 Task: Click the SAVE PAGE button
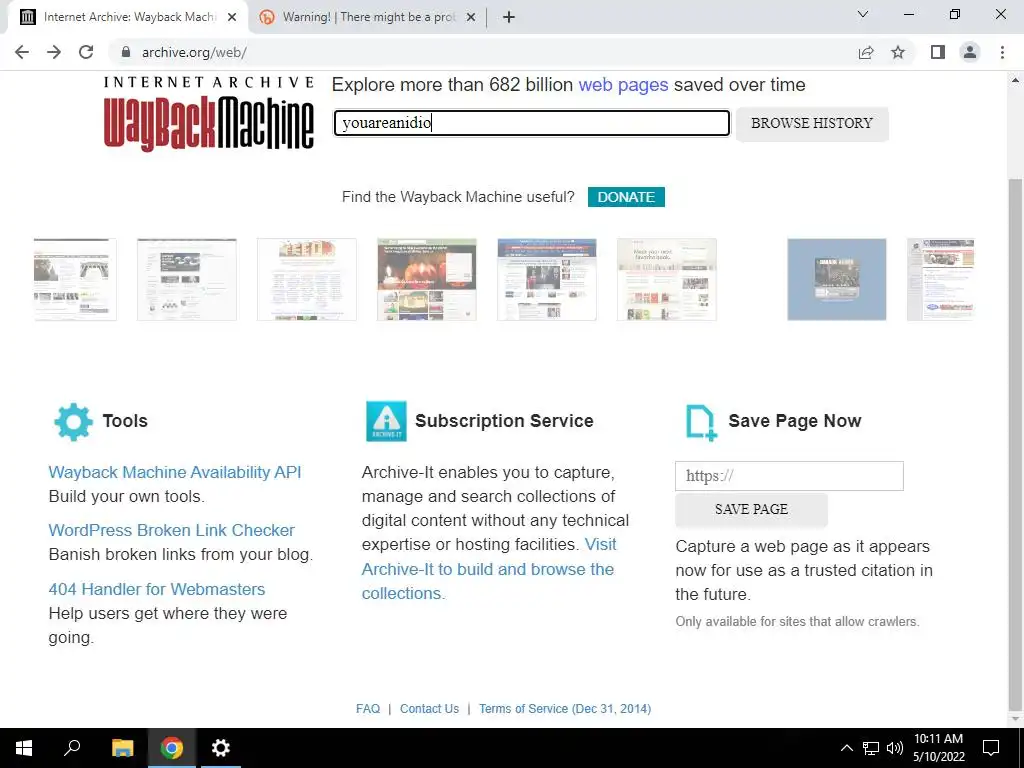(x=751, y=509)
